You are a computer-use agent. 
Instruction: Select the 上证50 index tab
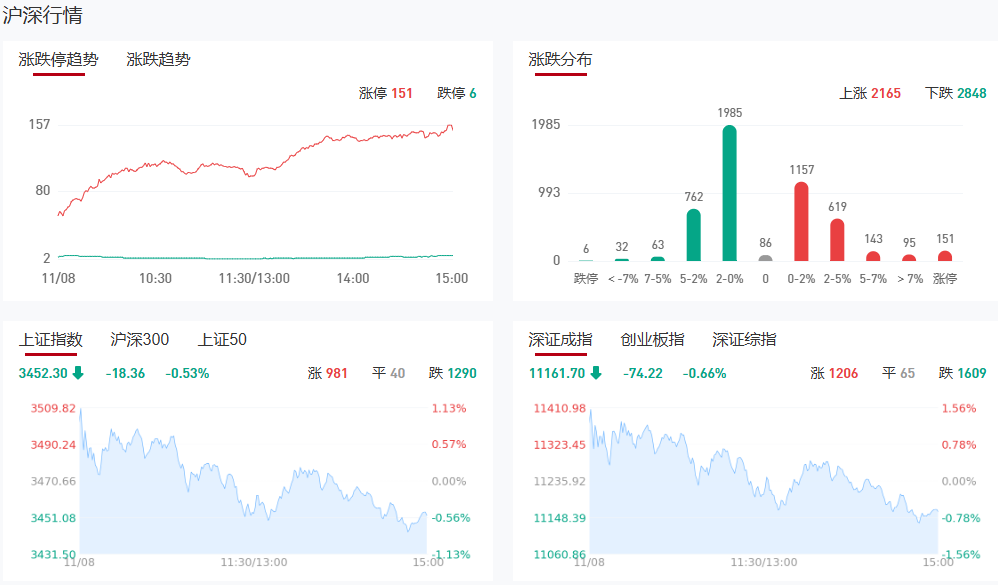tap(222, 340)
